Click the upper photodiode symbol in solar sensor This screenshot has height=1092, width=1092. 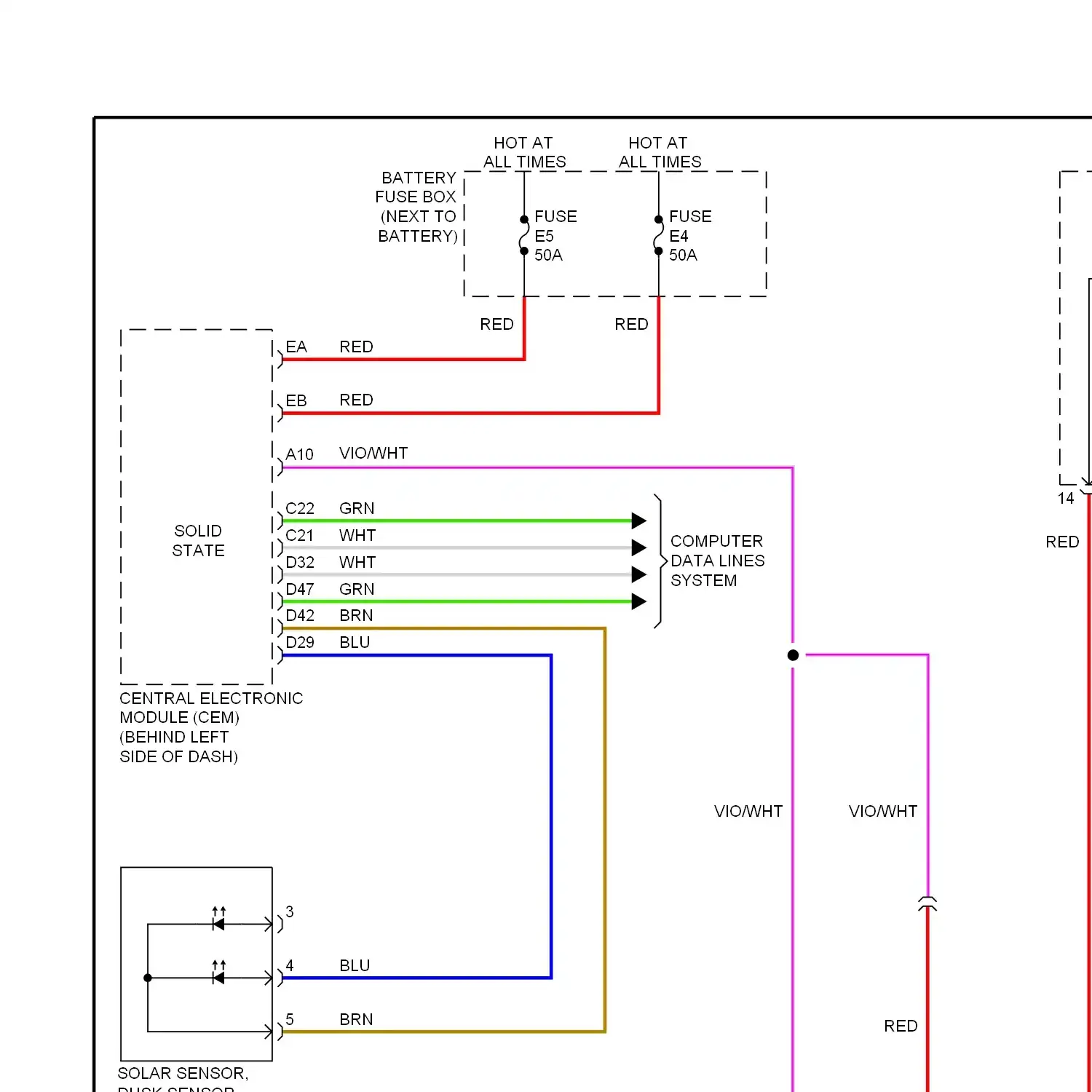pos(218,919)
